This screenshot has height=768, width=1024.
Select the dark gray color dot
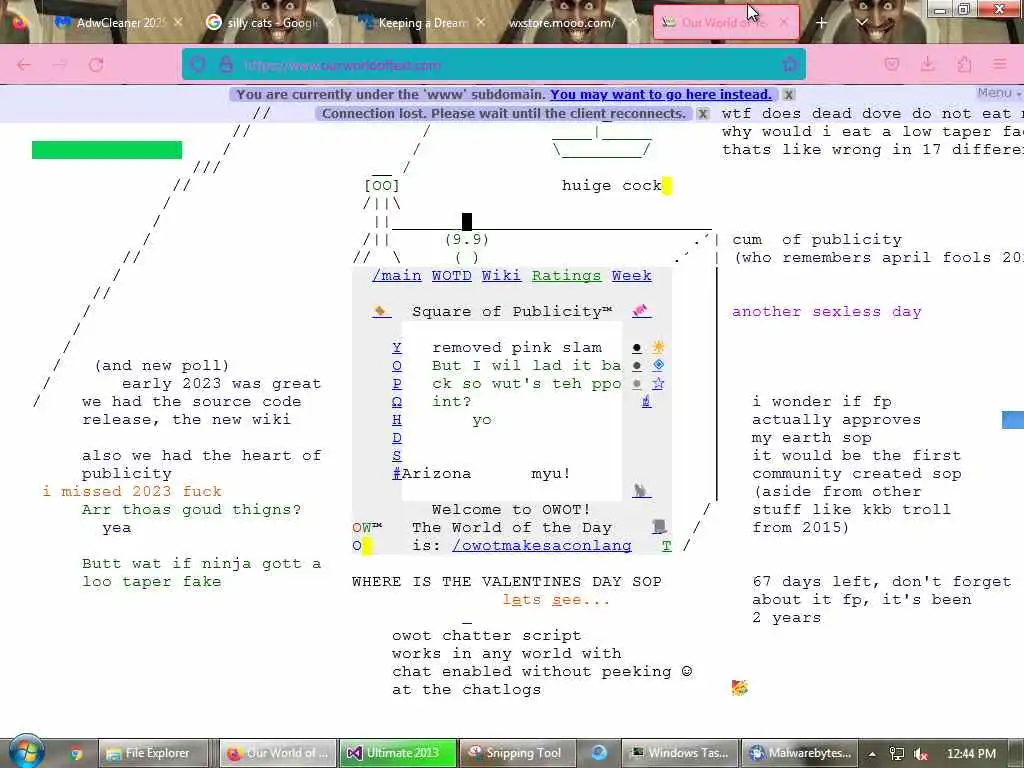(x=637, y=366)
